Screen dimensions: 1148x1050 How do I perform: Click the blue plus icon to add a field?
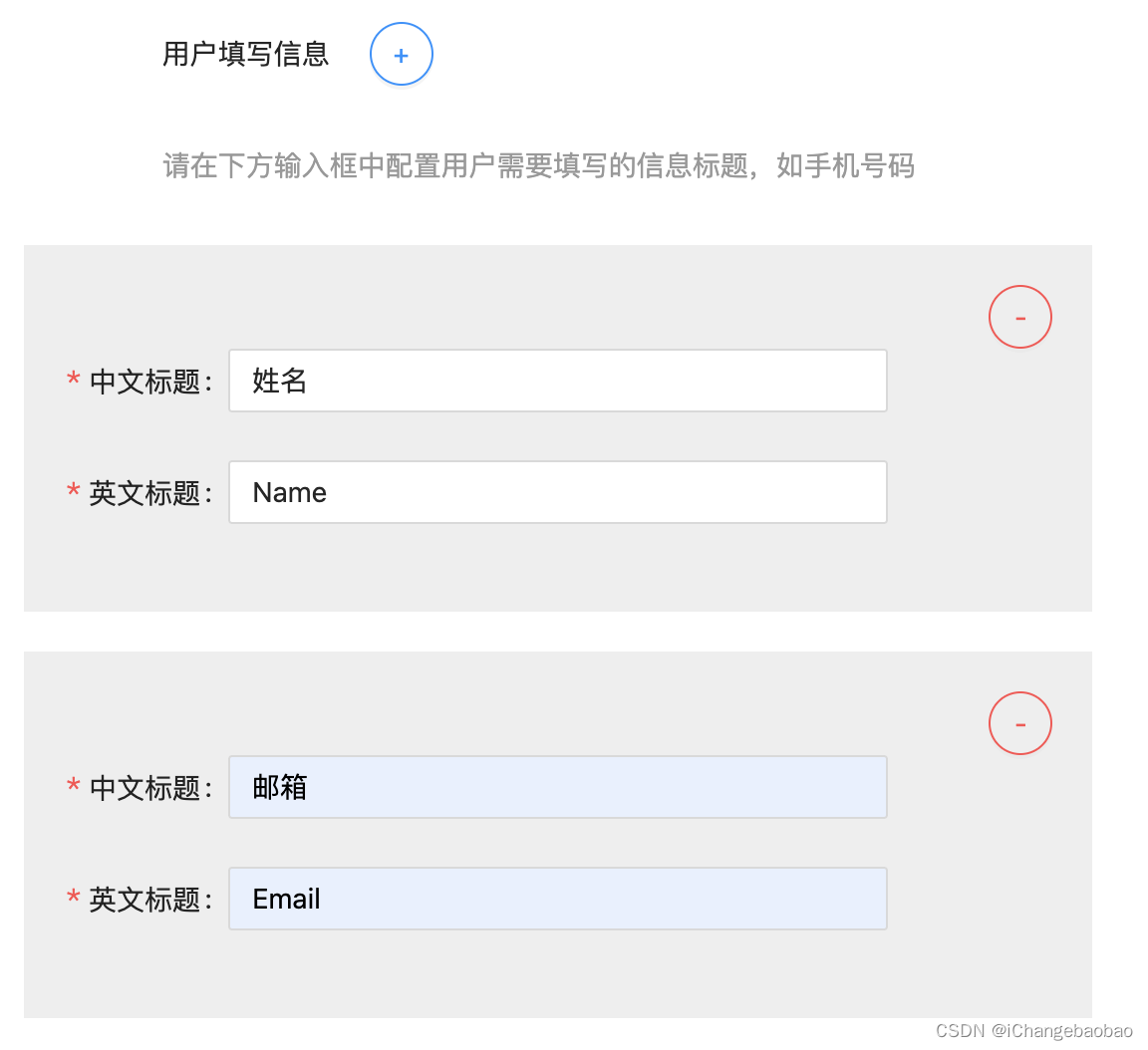[401, 54]
